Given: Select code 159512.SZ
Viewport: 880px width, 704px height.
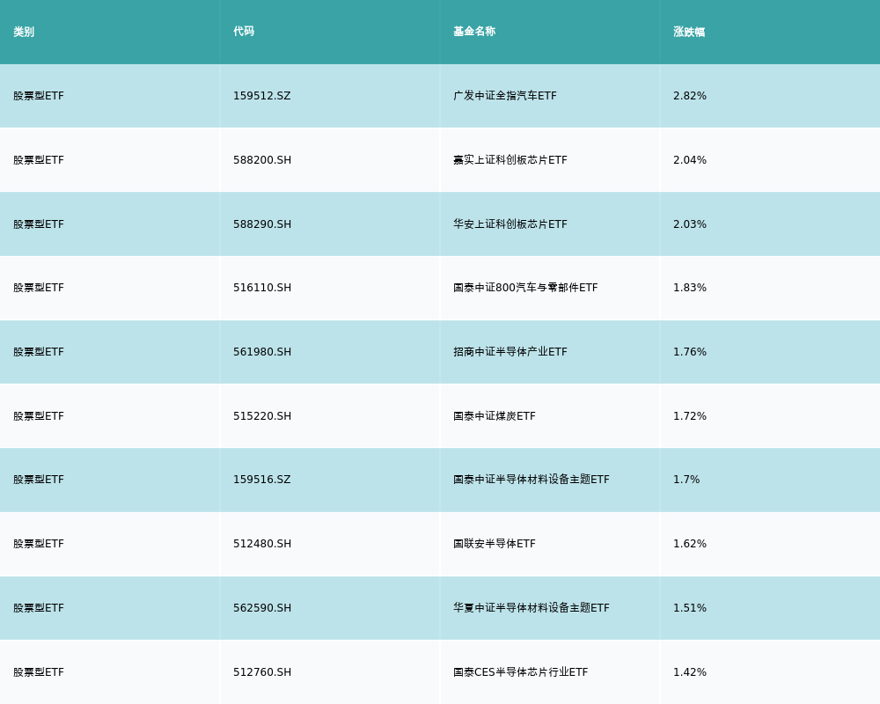Looking at the screenshot, I should 262,95.
